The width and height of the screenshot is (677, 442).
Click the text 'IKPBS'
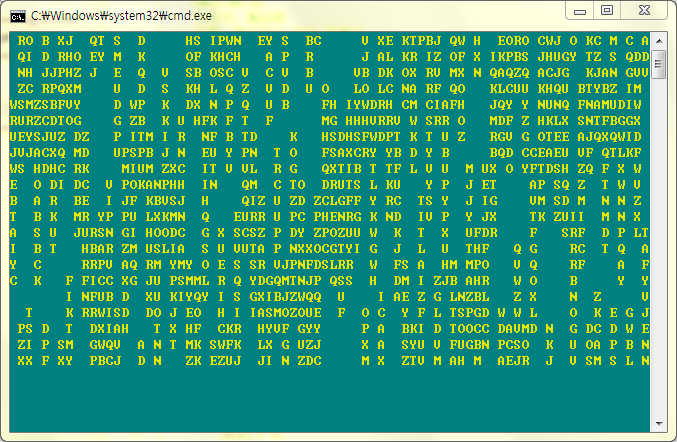click(509, 57)
